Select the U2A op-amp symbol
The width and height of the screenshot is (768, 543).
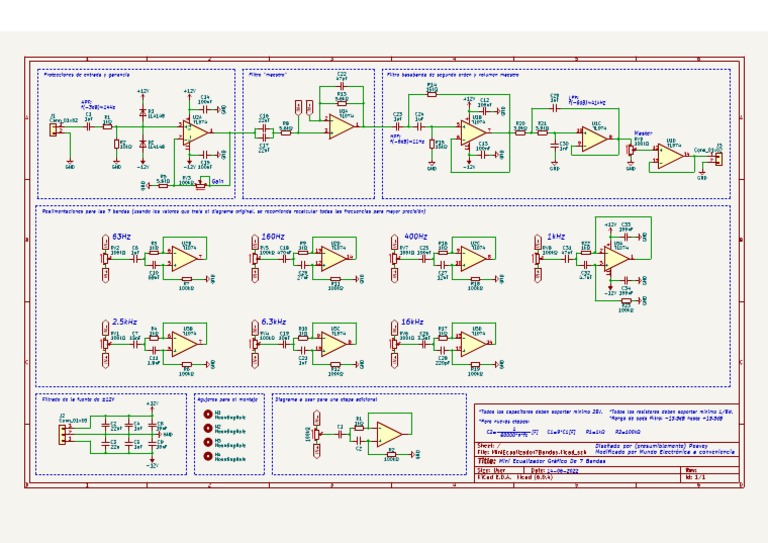[195, 132]
